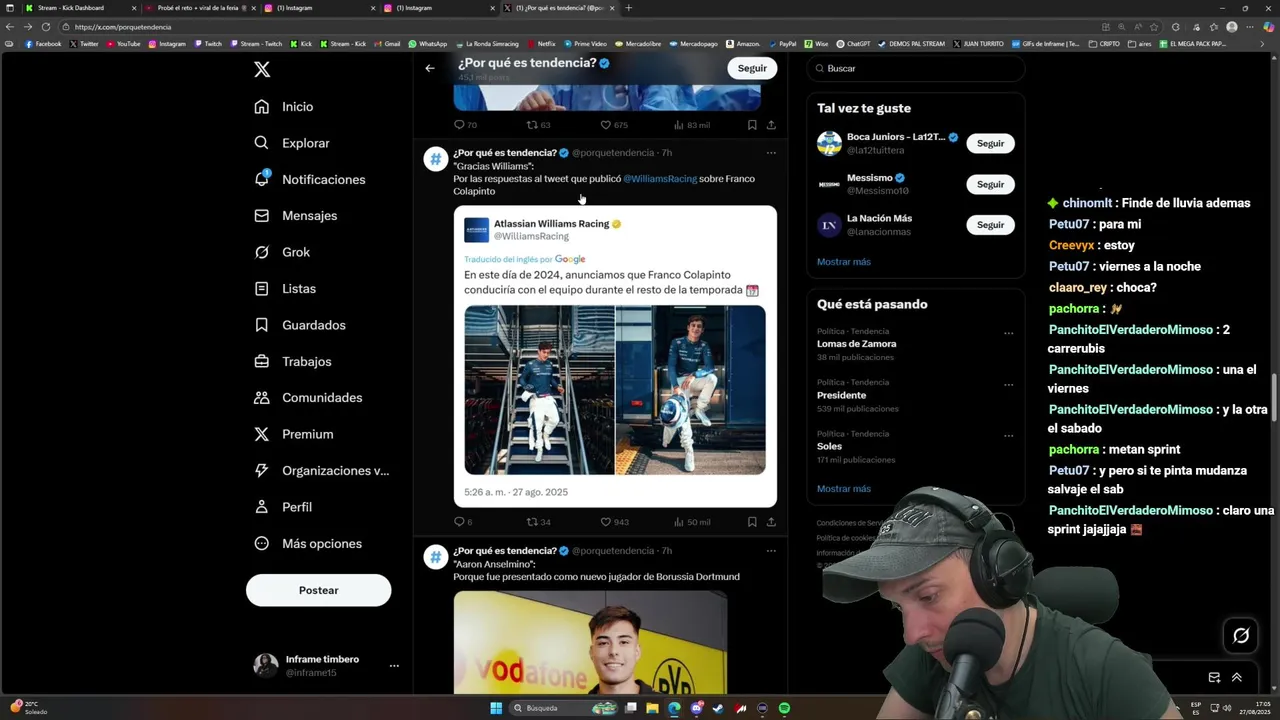View stats showing 50 mil on Williams tweet
The width and height of the screenshot is (1280, 720).
click(692, 522)
